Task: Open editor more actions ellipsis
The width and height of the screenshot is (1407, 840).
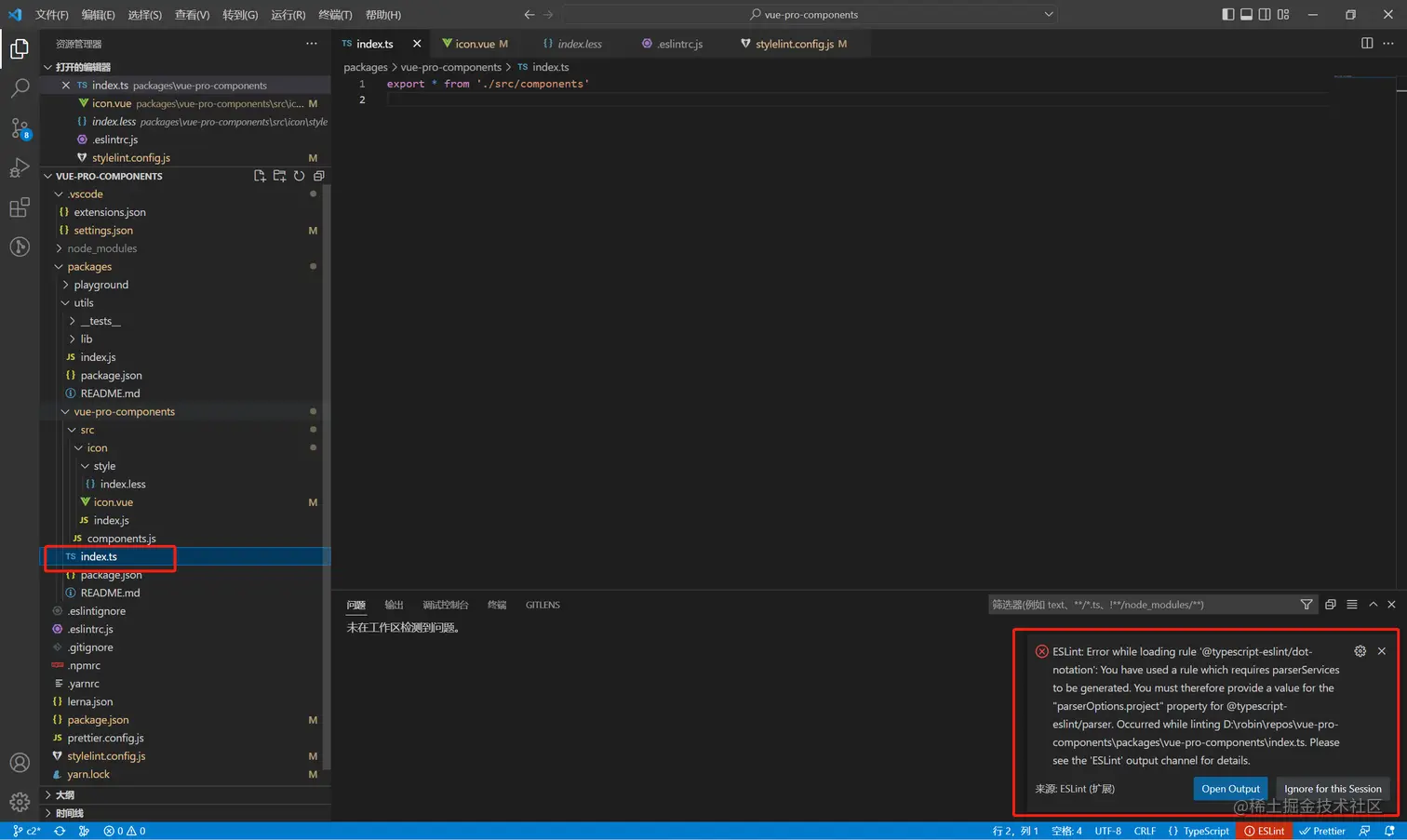Action: [1388, 43]
